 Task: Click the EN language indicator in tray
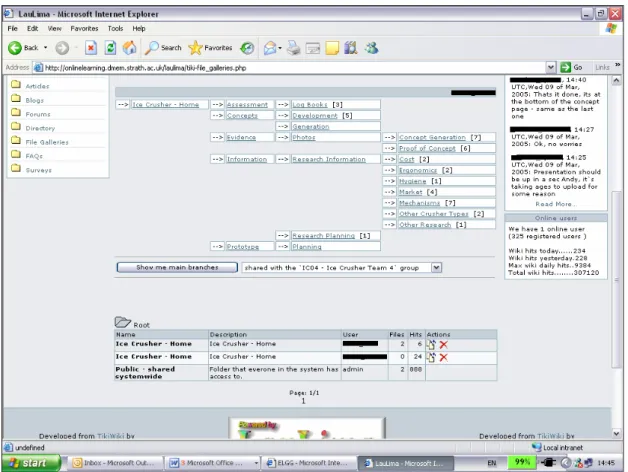[x=491, y=463]
